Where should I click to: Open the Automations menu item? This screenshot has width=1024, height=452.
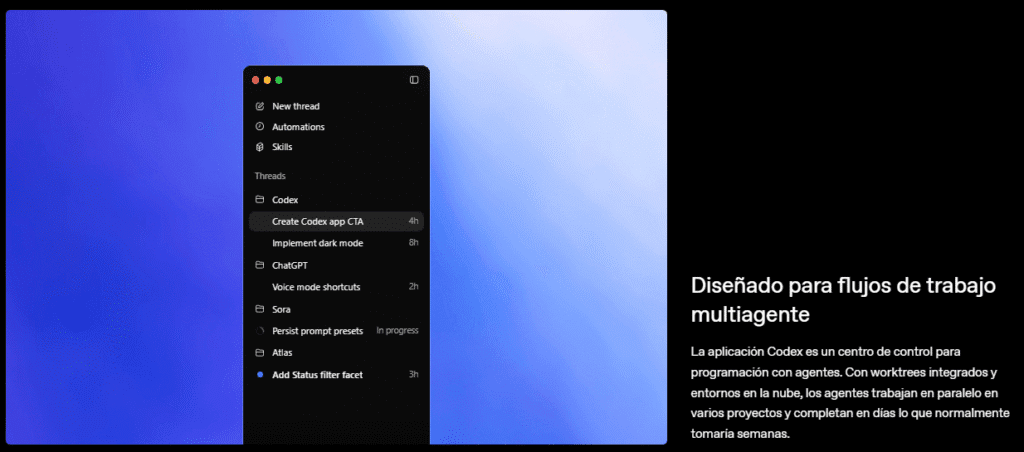point(298,127)
